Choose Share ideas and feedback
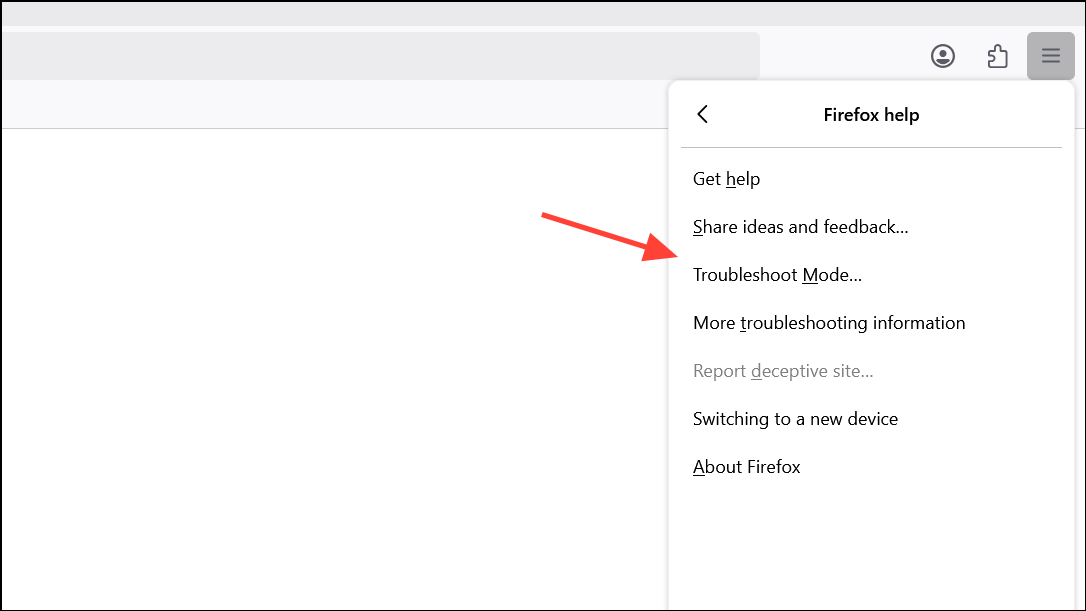 click(800, 227)
